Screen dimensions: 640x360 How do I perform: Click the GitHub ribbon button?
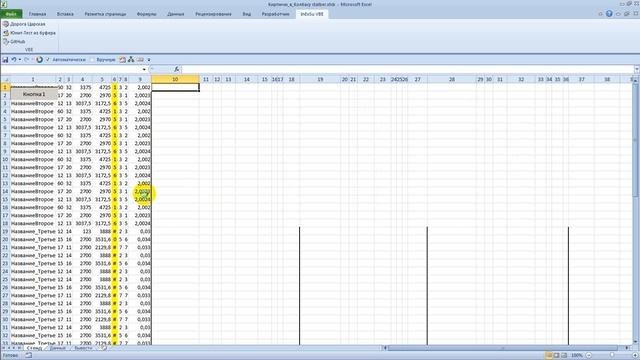(14, 42)
